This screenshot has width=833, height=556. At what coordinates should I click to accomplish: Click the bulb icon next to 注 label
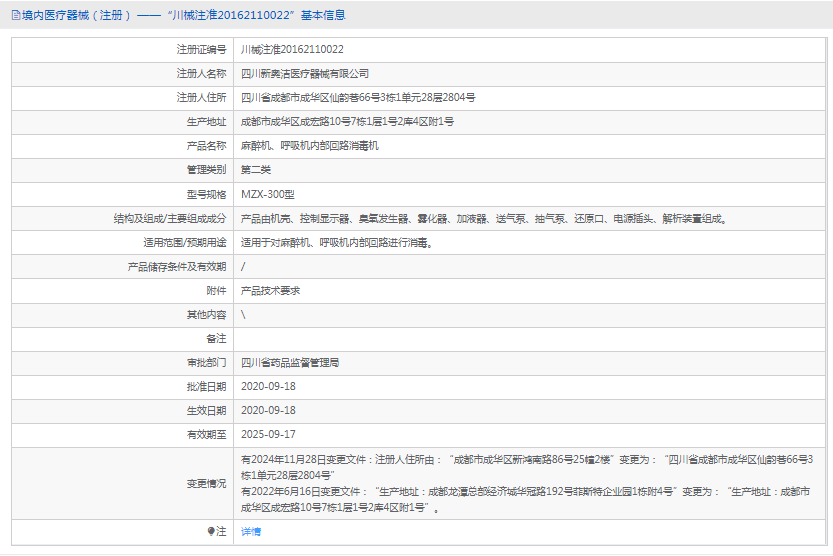tap(211, 531)
